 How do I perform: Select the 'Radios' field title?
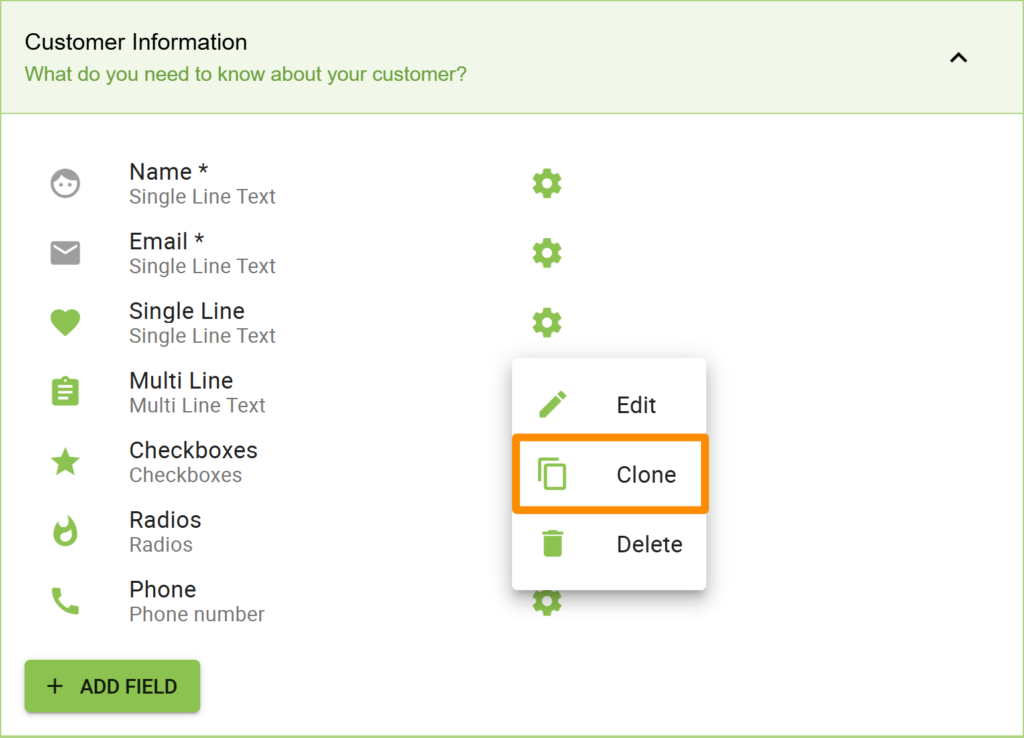click(x=165, y=520)
